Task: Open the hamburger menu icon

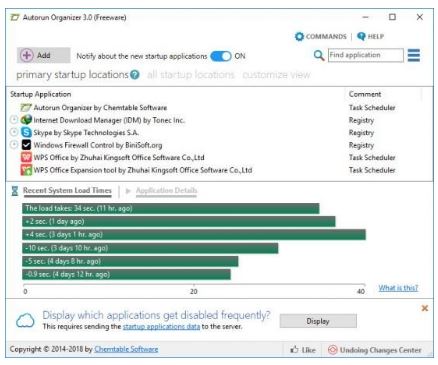Action: pyautogui.click(x=414, y=55)
